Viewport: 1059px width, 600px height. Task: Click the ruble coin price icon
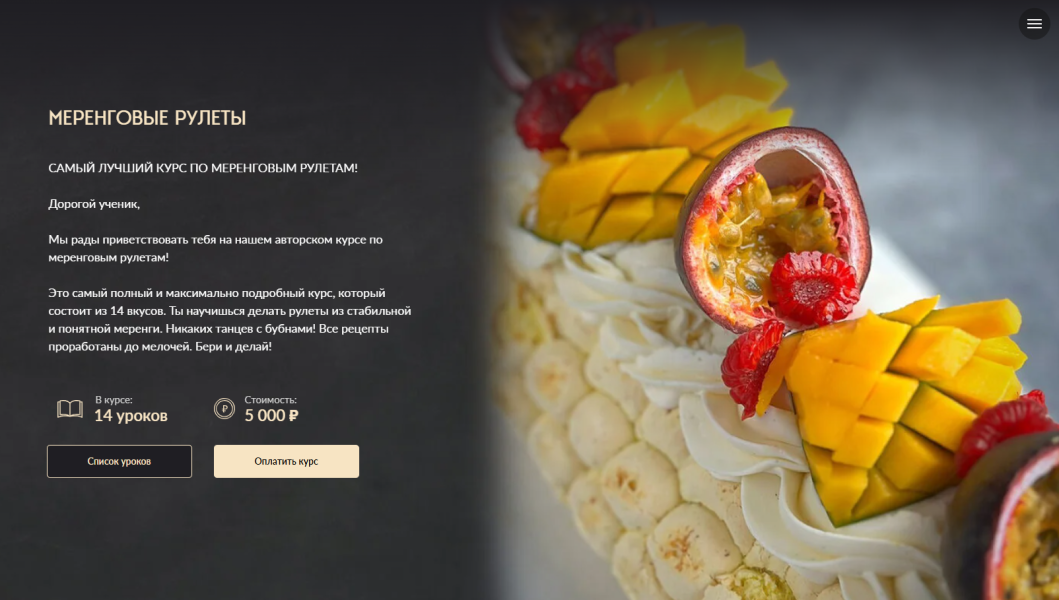224,408
